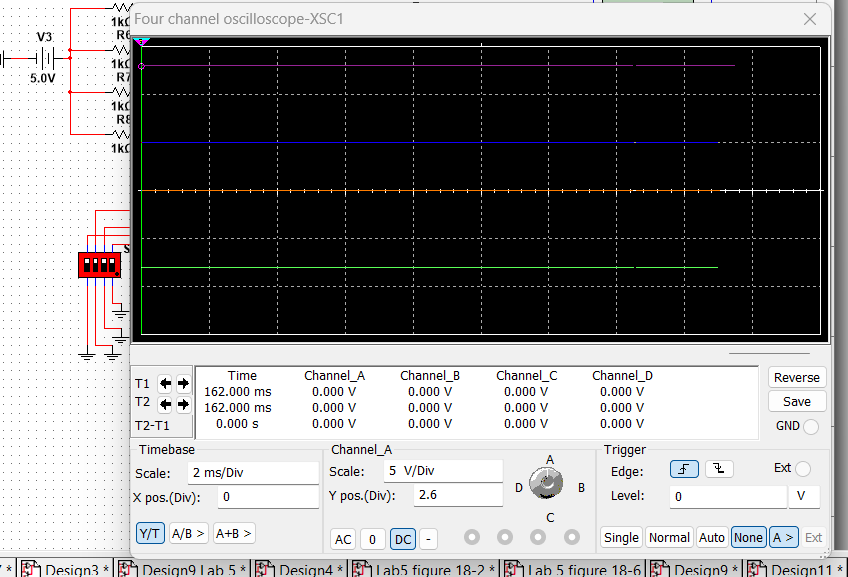Click the Reverse button
This screenshot has height=577, width=848.
(x=796, y=377)
